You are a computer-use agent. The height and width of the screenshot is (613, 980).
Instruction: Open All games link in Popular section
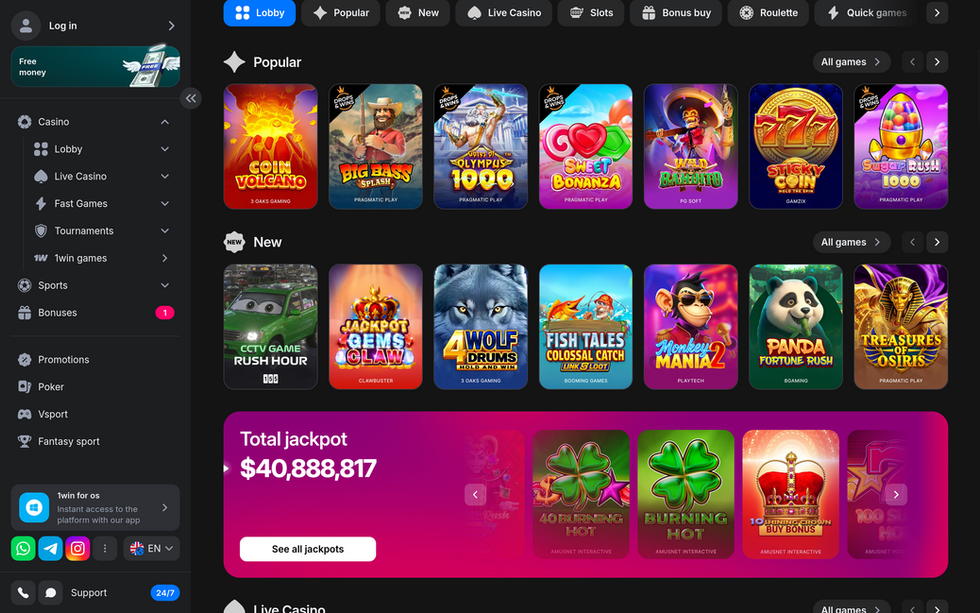tap(851, 62)
